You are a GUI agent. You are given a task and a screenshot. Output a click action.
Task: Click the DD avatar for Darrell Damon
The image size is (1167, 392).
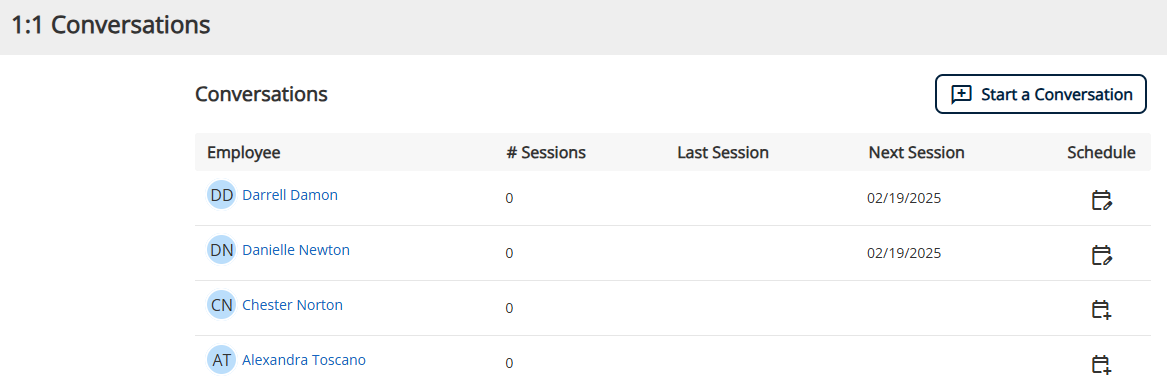(221, 195)
